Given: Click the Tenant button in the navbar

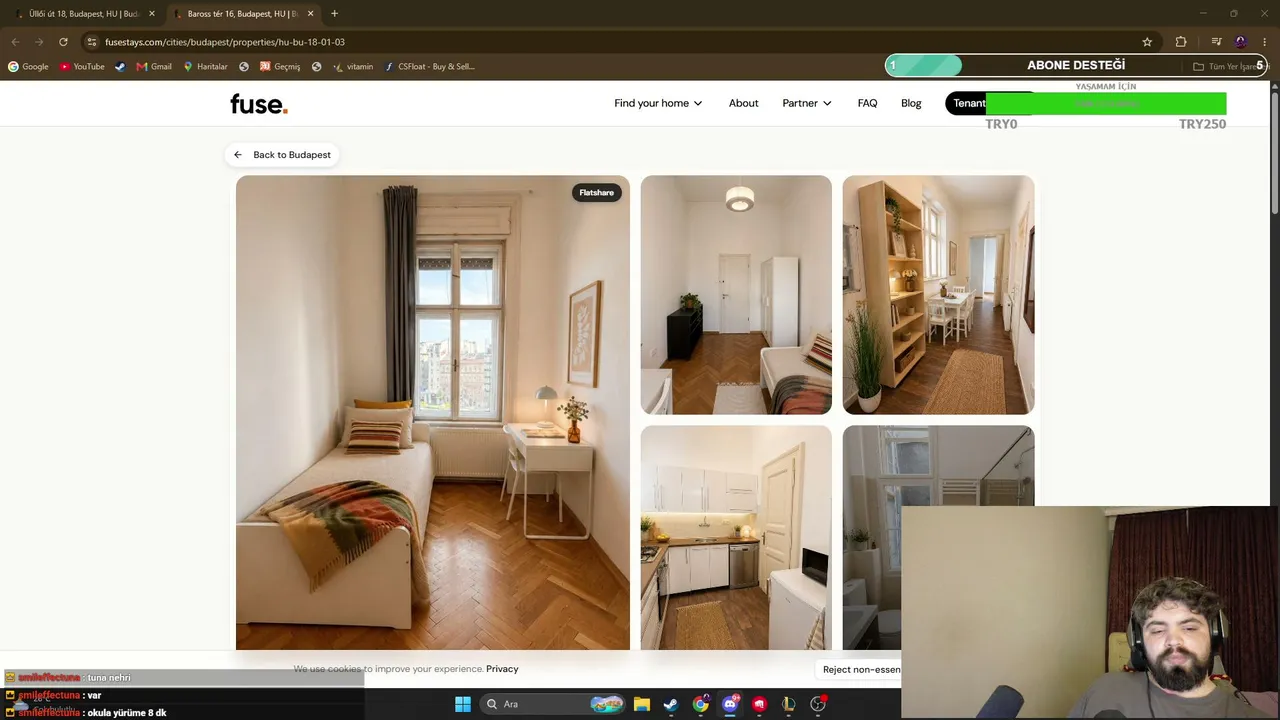Looking at the screenshot, I should (x=967, y=103).
